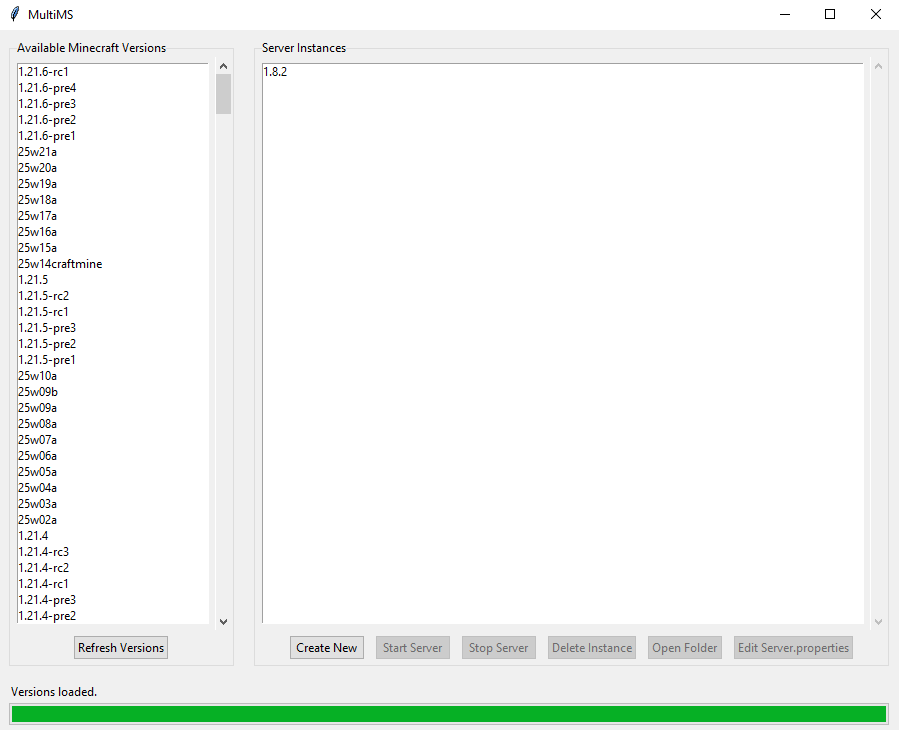Screen dimensions: 899x730
Task: Select version 1.21.5-rc1
Action: click(x=112, y=313)
